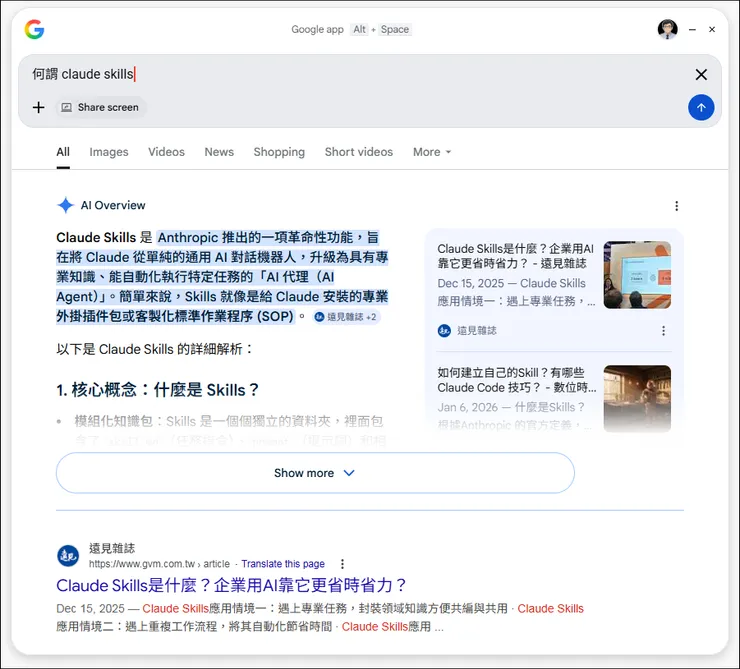This screenshot has height=669, width=740.
Task: Click the plus attach icon
Action: pyautogui.click(x=38, y=108)
